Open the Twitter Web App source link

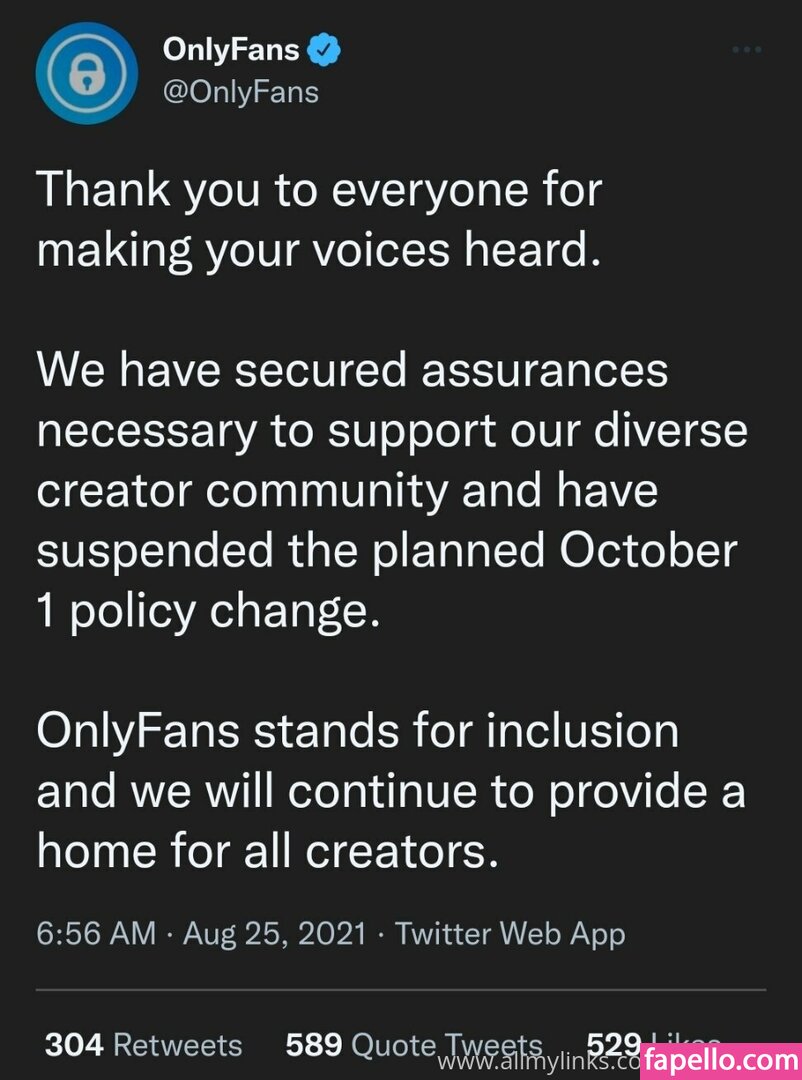pos(510,934)
